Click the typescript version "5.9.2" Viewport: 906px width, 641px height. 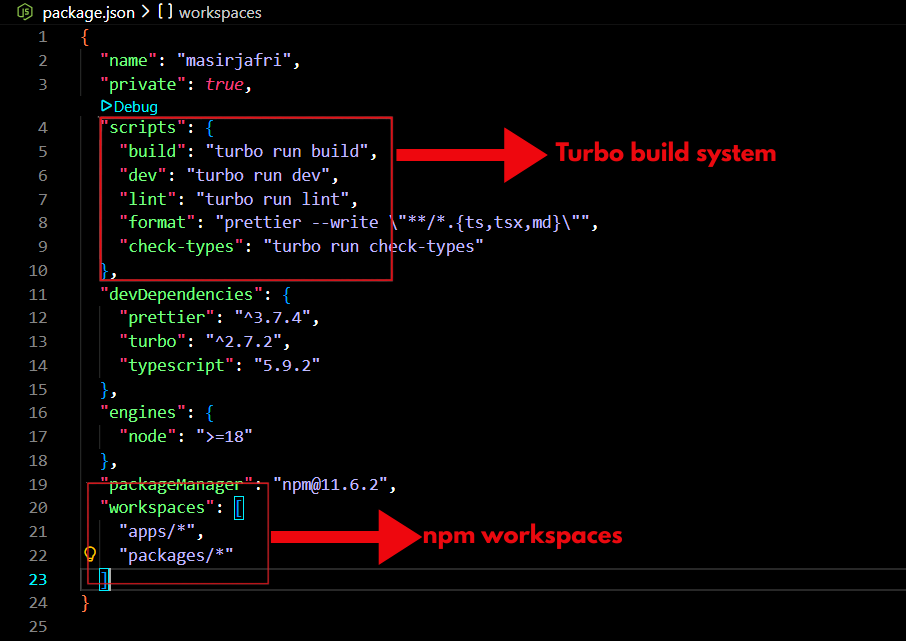[287, 365]
